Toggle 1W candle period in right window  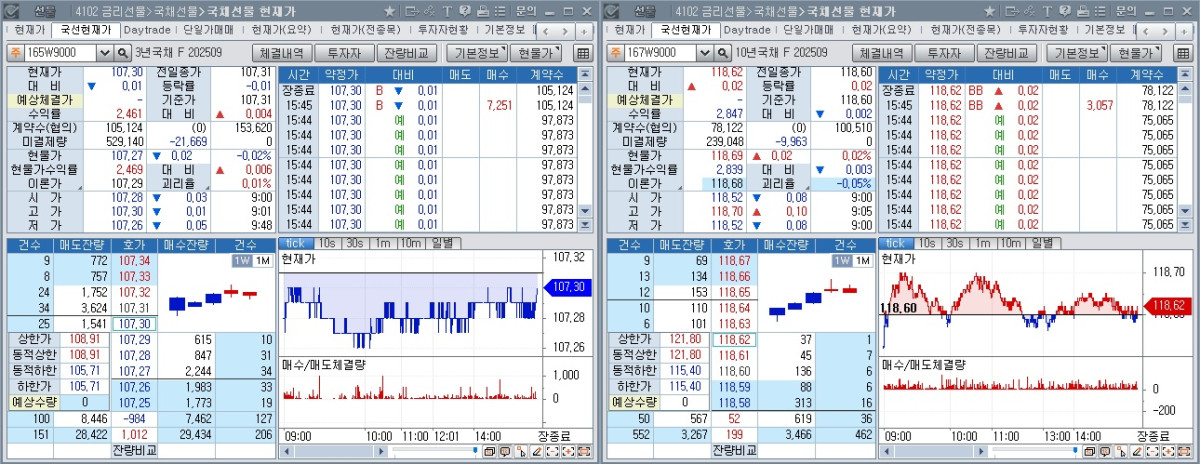(x=841, y=260)
